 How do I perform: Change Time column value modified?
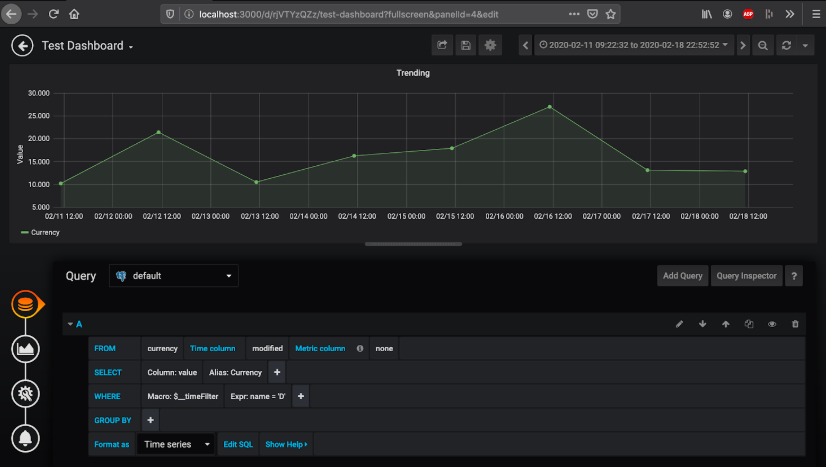267,348
